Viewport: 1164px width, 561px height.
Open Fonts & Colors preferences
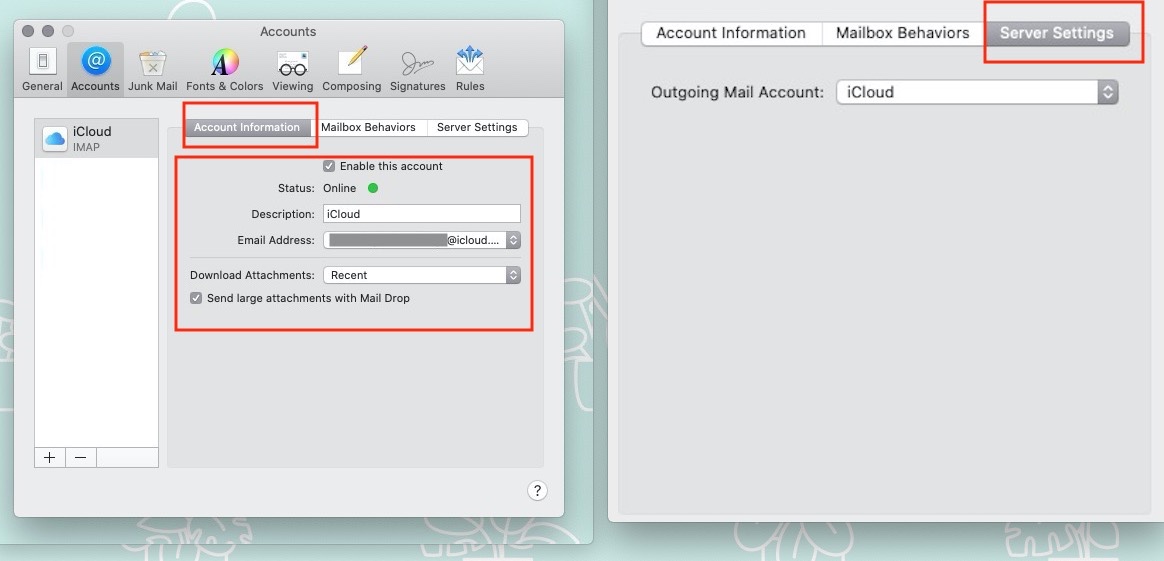(x=224, y=69)
